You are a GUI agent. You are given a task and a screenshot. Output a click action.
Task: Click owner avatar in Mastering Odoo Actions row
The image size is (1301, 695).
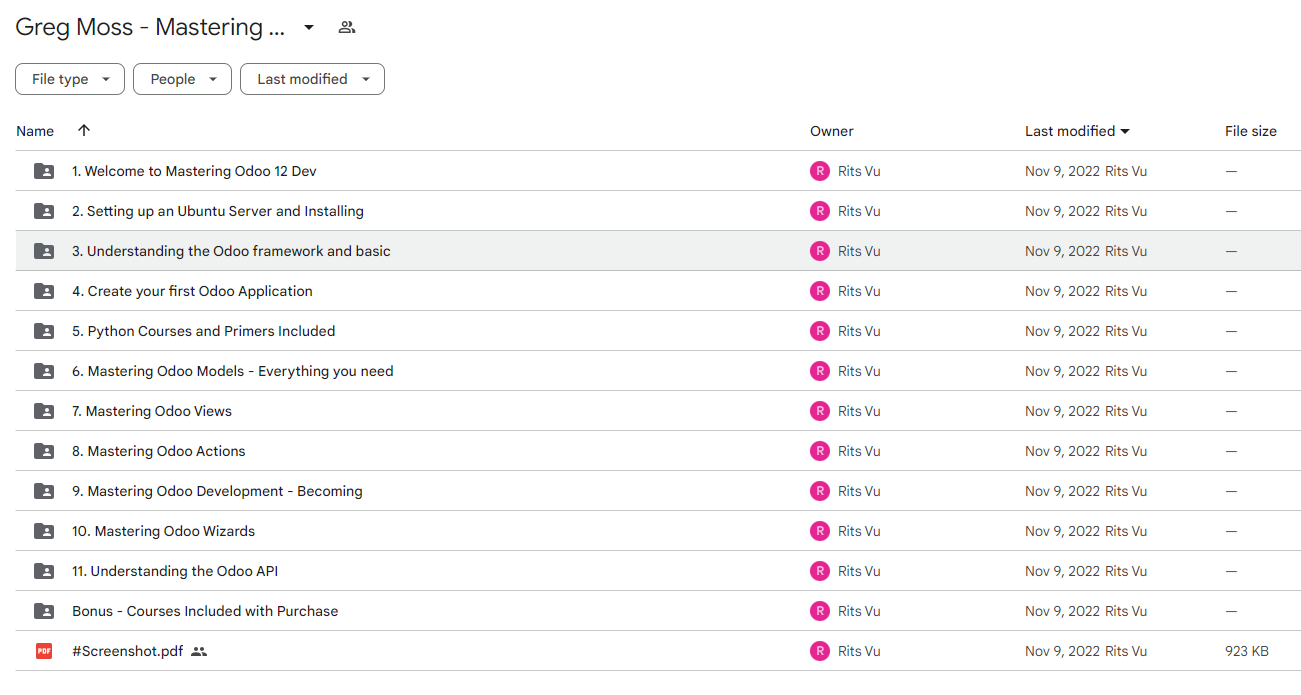point(820,451)
